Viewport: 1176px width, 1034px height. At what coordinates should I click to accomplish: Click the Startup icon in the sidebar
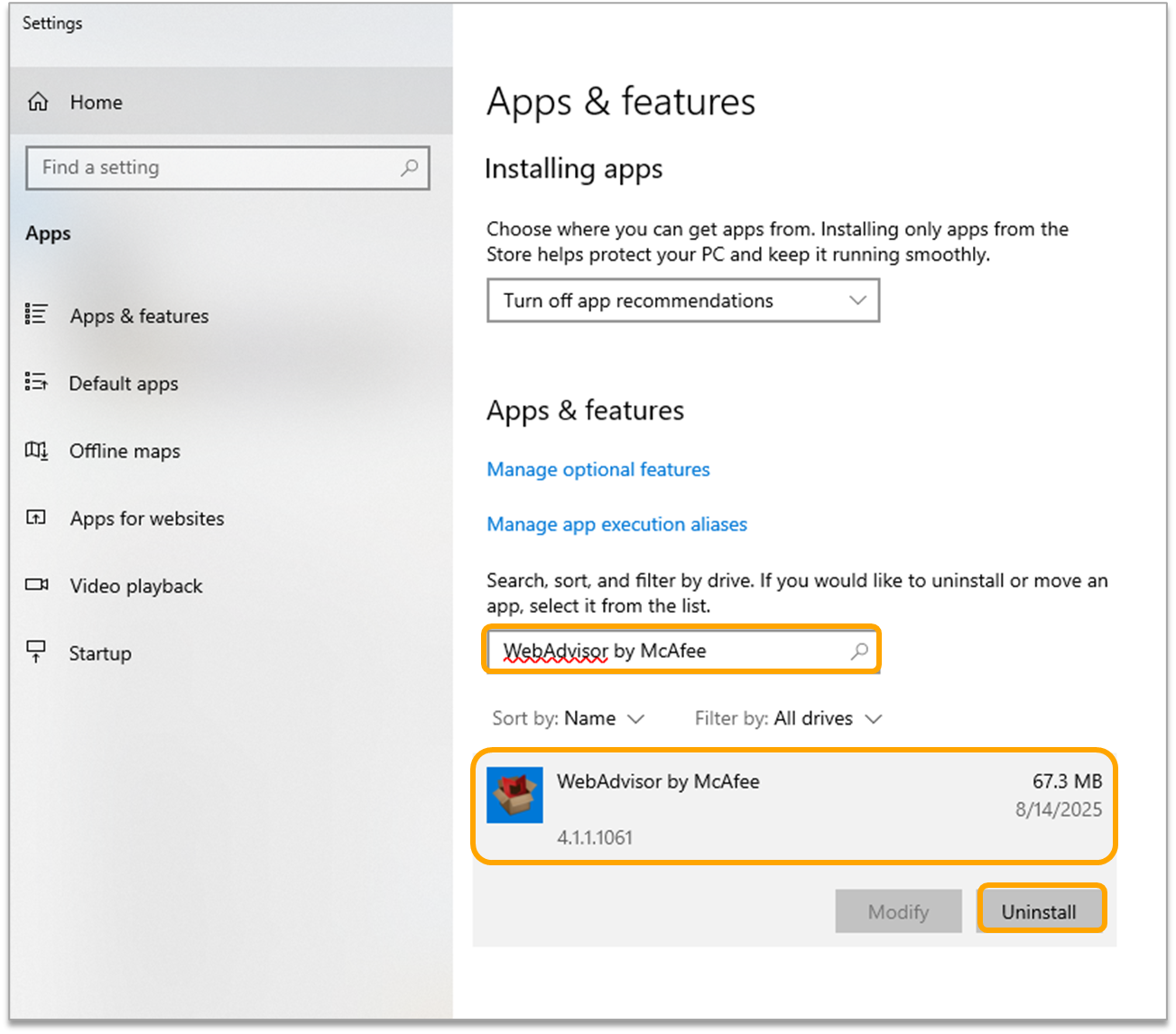(36, 651)
